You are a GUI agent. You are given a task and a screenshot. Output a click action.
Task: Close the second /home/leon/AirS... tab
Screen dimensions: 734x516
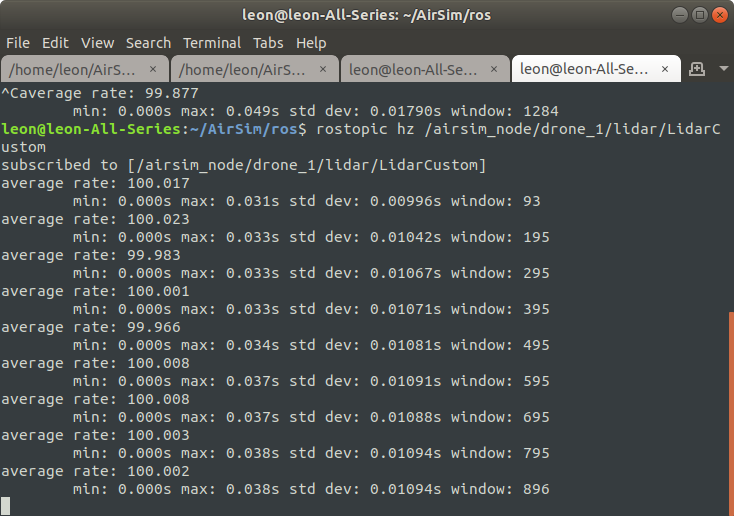coord(323,69)
